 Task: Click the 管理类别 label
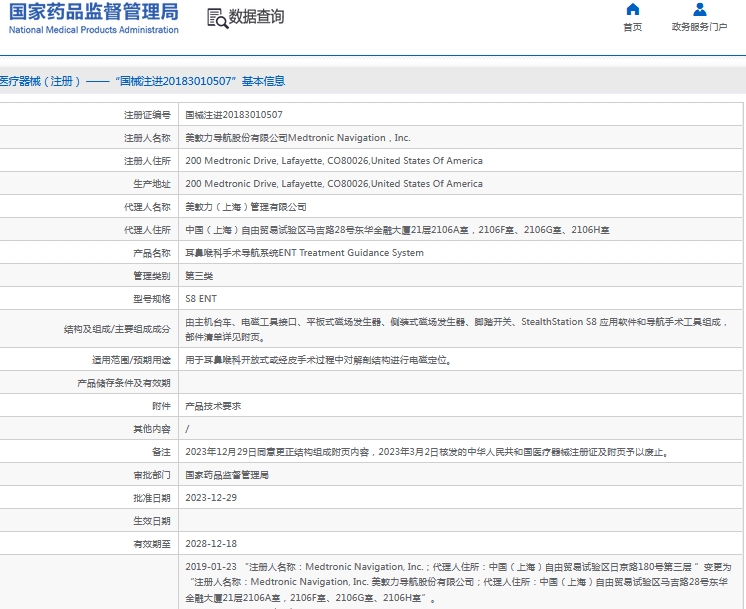click(x=152, y=276)
